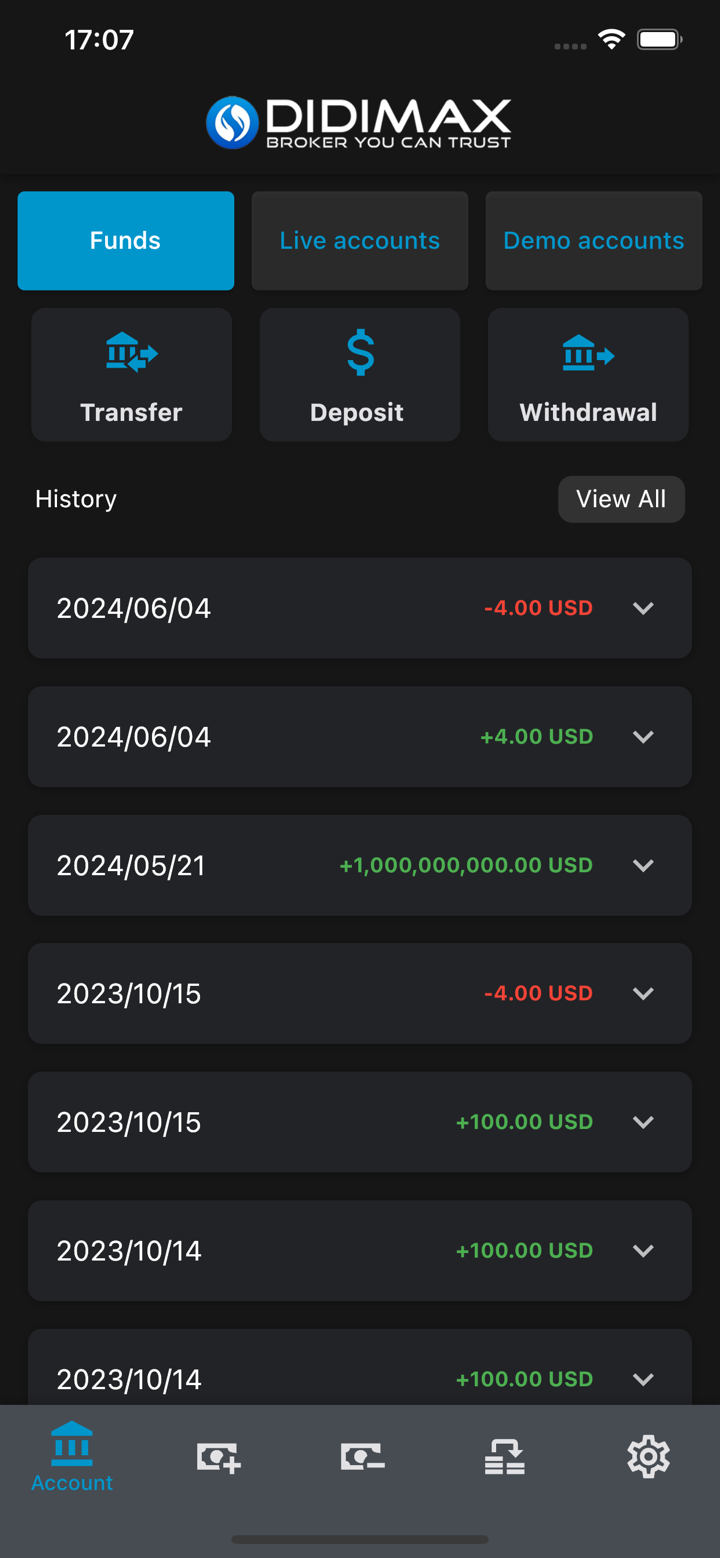
Task: Expand the 2023/10/15 +100.00 USD entry
Action: click(x=643, y=1122)
